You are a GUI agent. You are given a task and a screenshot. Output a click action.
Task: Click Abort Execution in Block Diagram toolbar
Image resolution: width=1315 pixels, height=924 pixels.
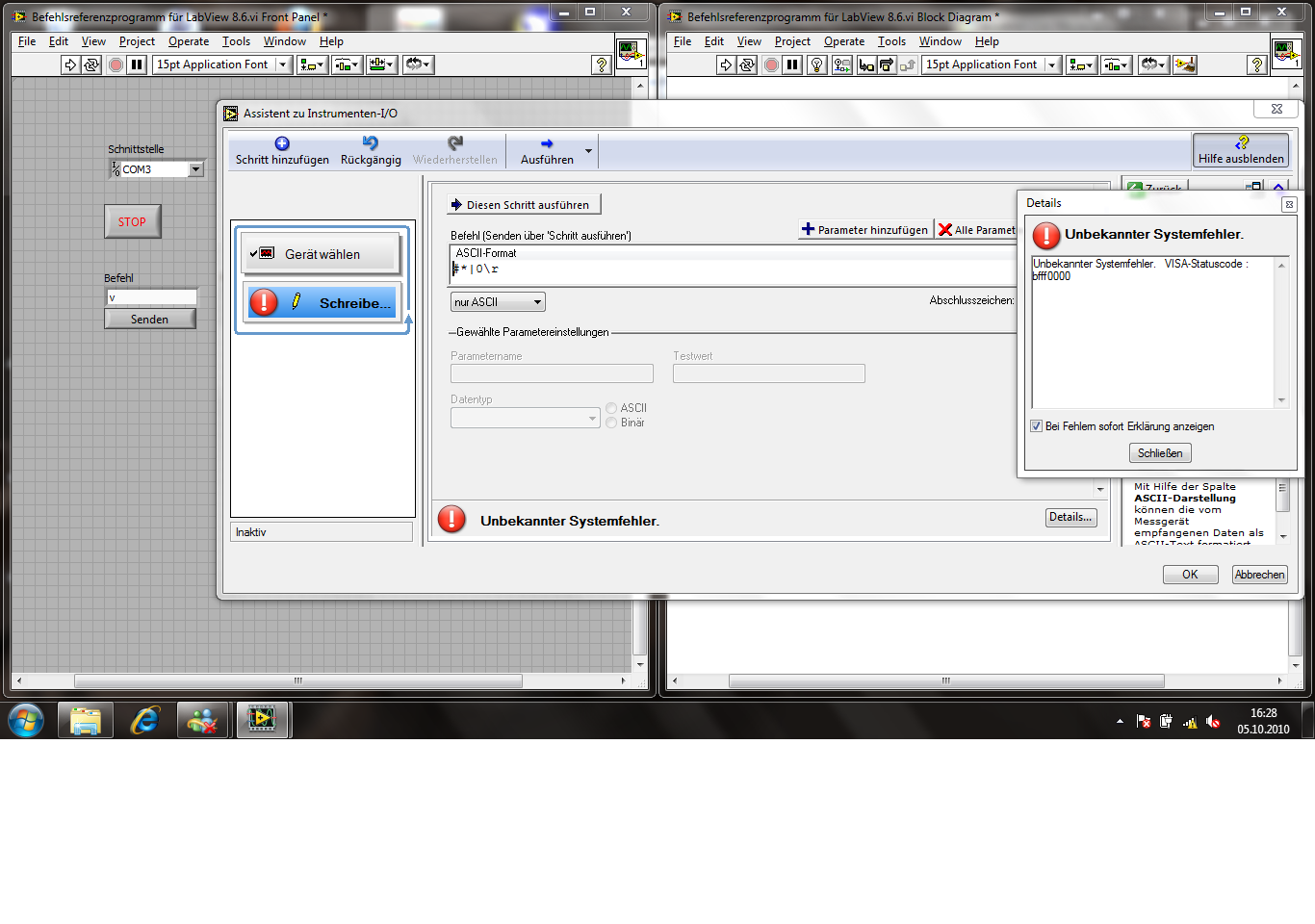coord(771,64)
